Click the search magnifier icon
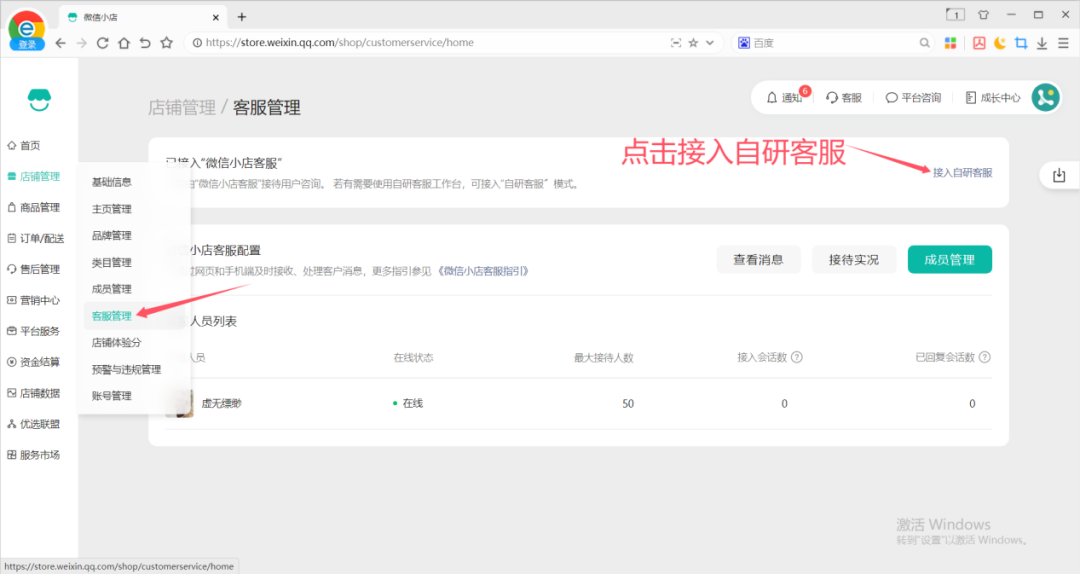 pos(924,43)
